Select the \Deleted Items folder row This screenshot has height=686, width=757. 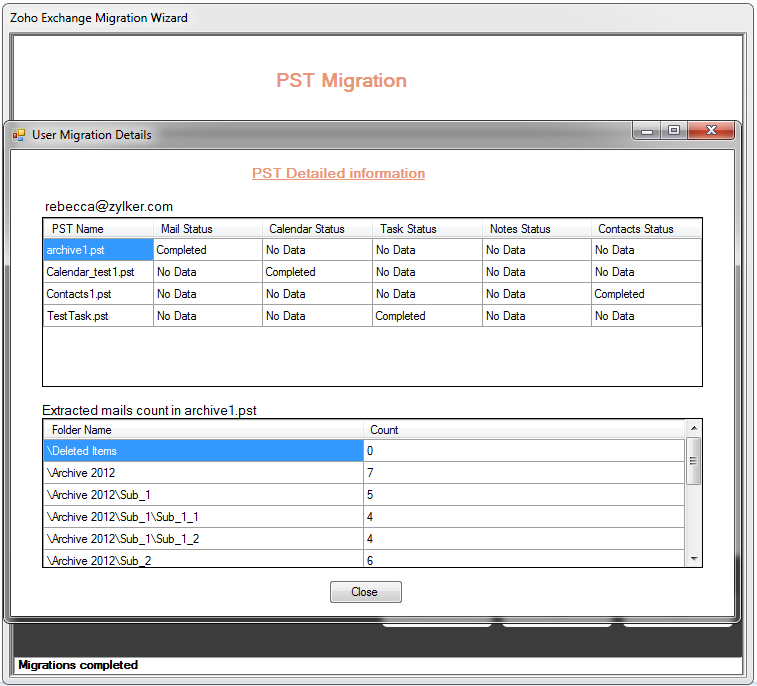(x=202, y=451)
